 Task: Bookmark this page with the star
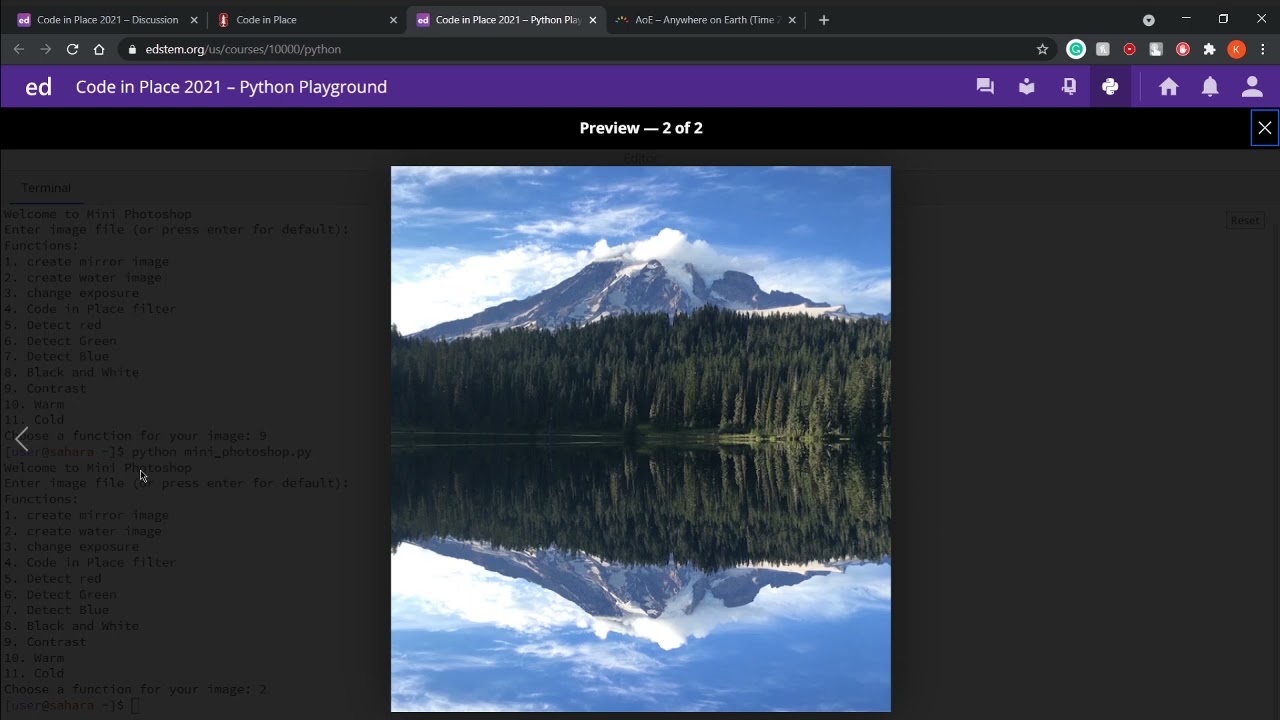pos(1042,49)
